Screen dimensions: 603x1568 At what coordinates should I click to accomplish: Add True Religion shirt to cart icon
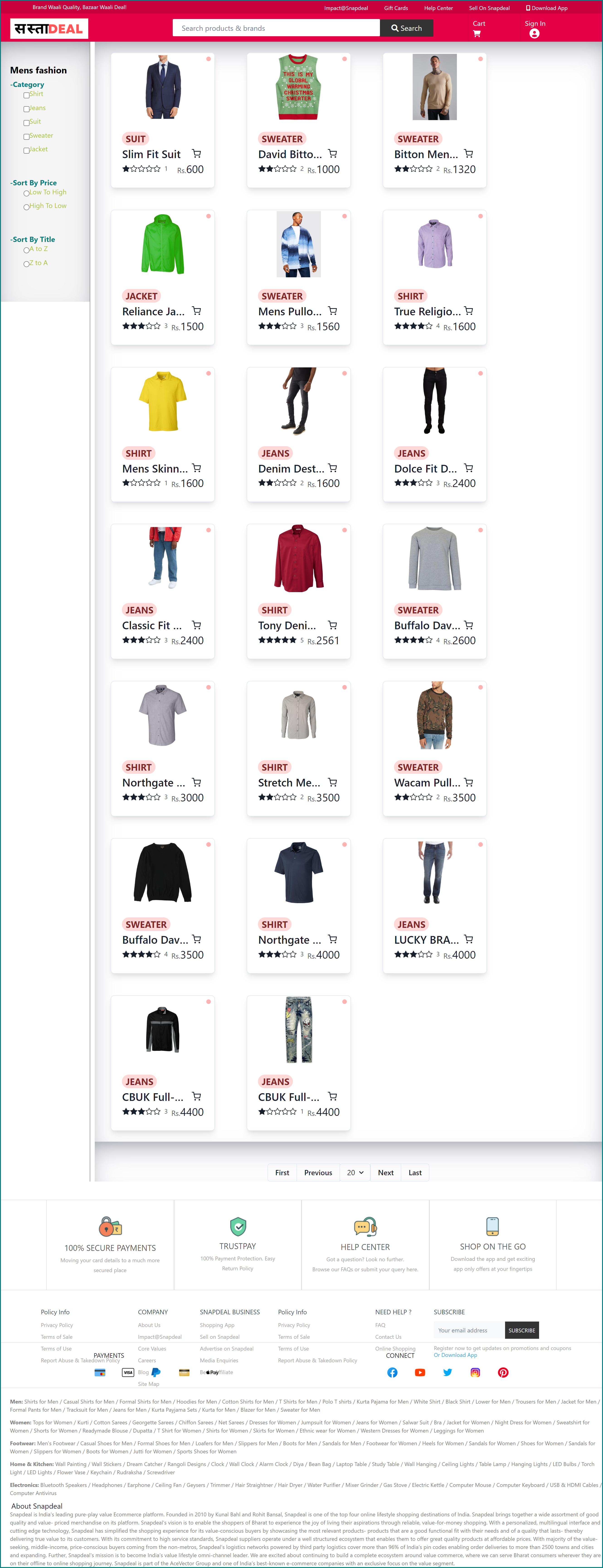[x=468, y=311]
